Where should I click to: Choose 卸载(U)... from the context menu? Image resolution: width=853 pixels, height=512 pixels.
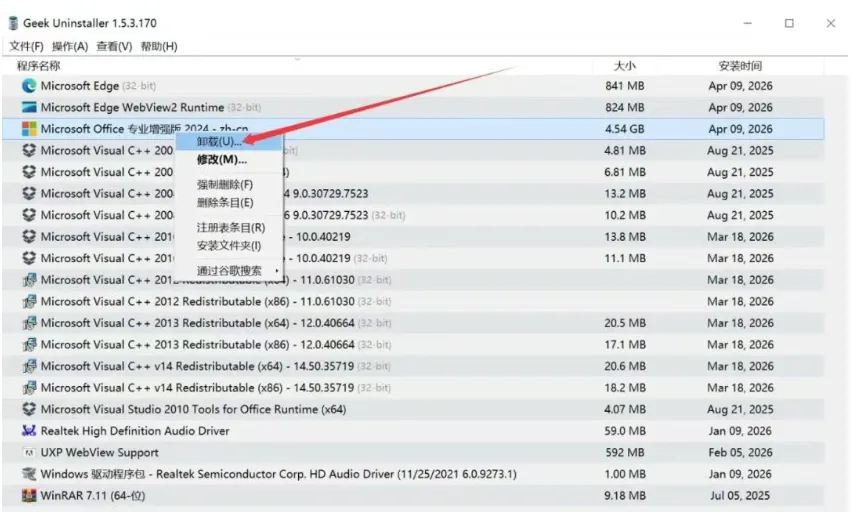click(228, 141)
